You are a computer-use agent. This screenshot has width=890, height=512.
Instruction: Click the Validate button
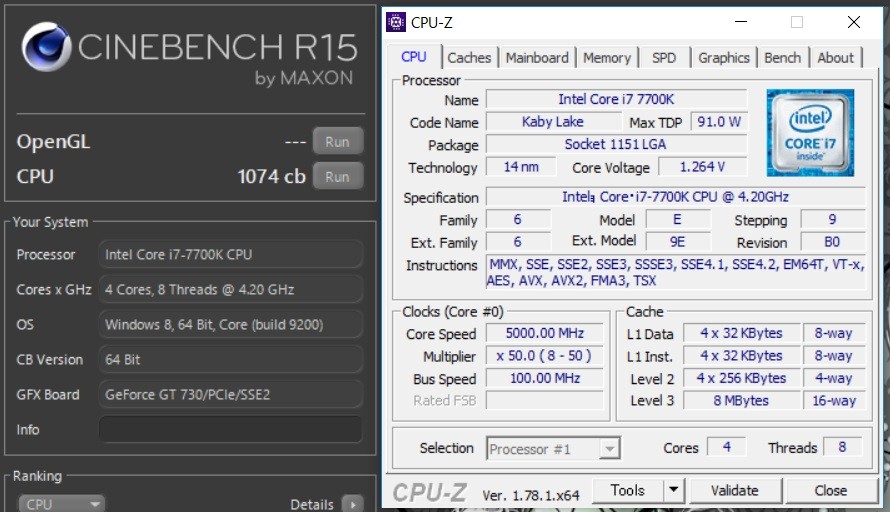pos(735,490)
